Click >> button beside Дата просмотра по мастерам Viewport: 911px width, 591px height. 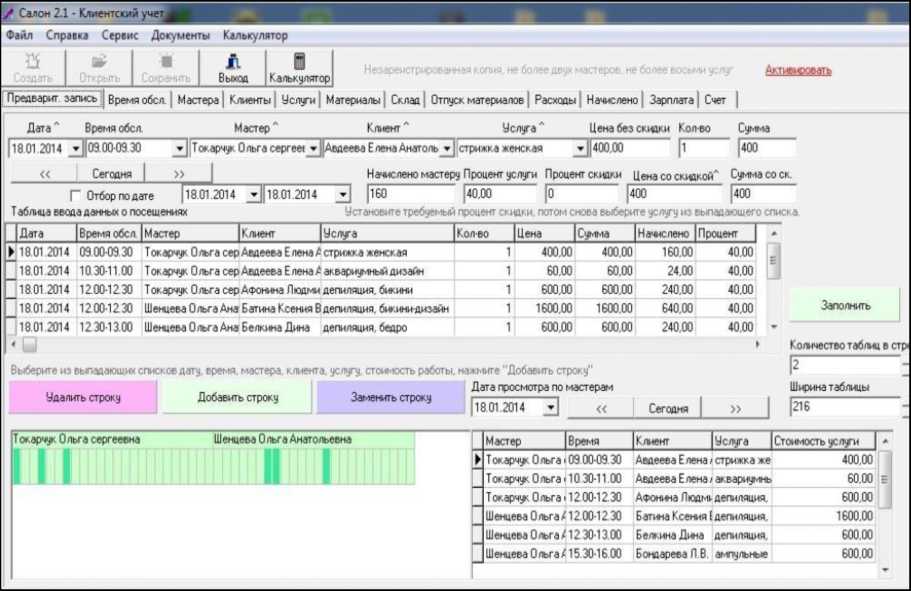point(735,409)
